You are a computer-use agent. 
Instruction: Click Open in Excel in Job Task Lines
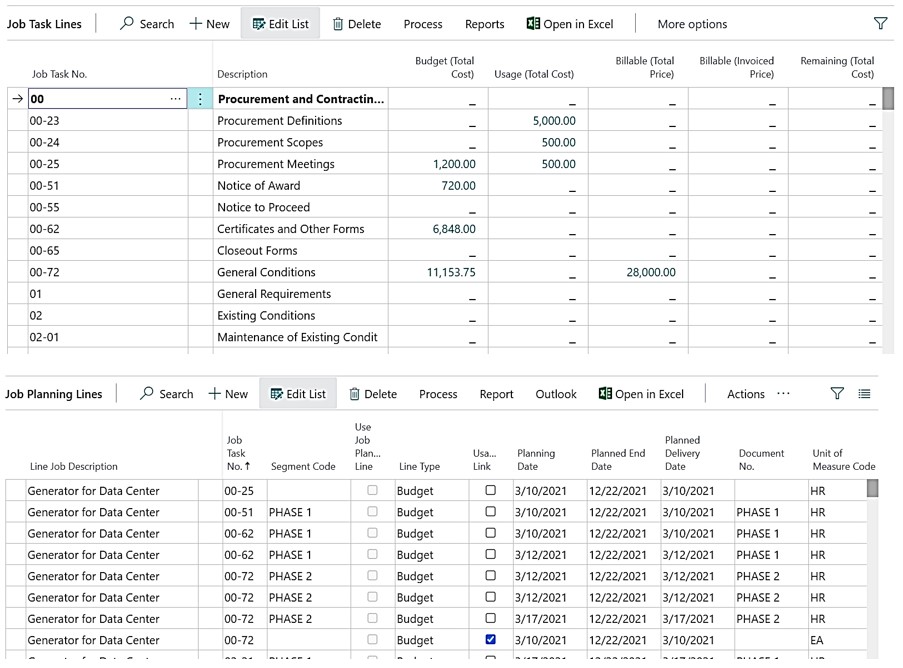point(570,24)
